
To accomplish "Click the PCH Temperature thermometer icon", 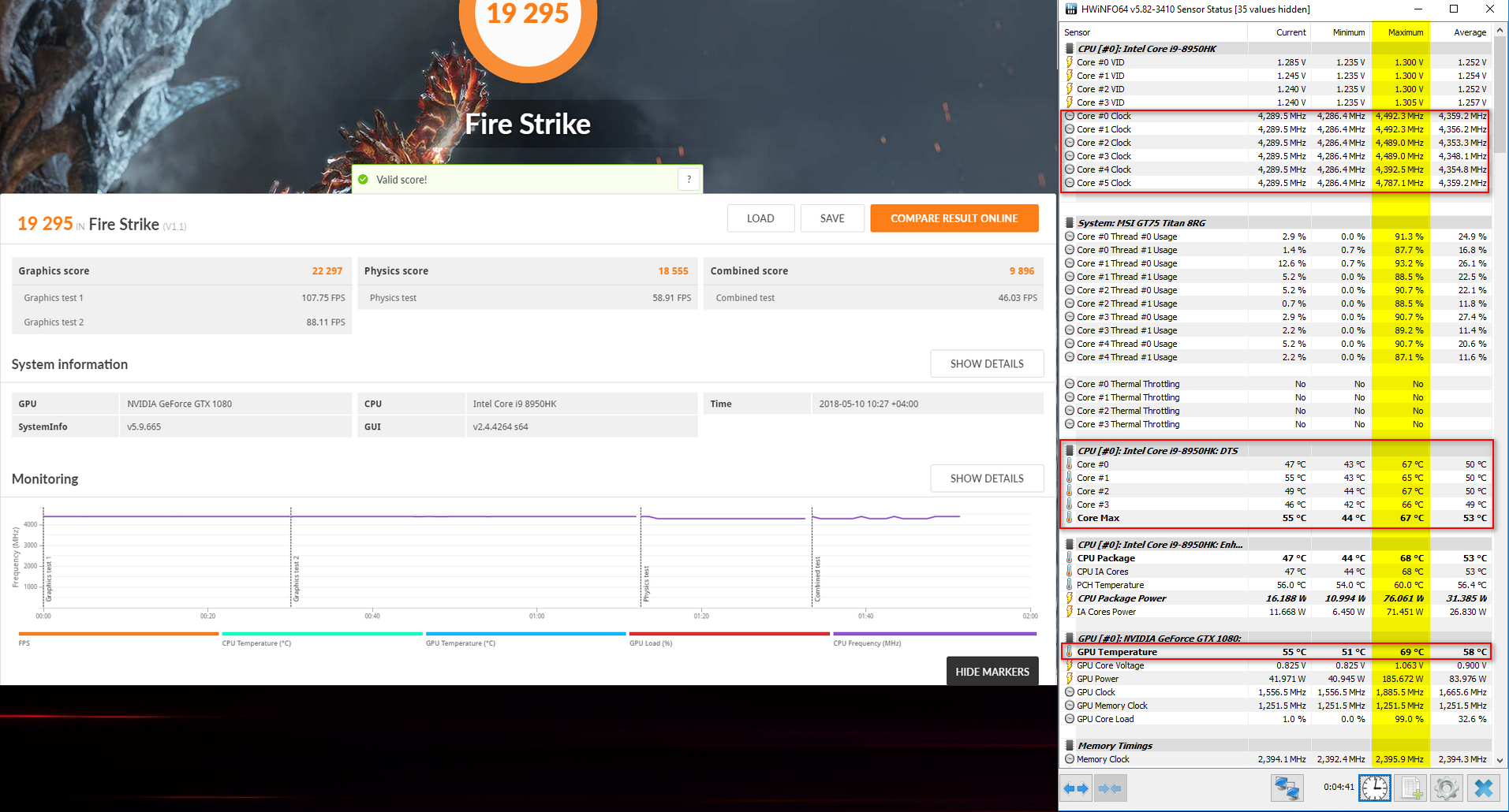I will tap(1070, 585).
